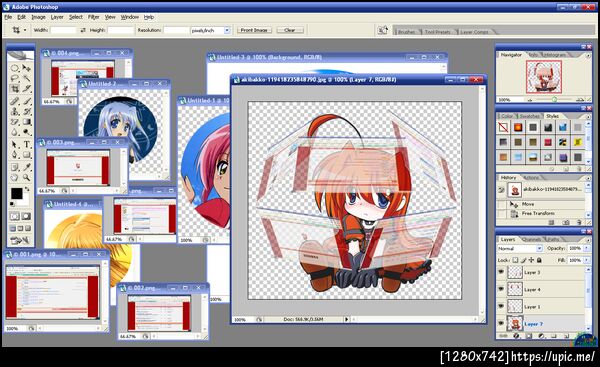The height and width of the screenshot is (367, 600).
Task: Toggle lock transparent pixels in Layers panel
Action: [515, 260]
